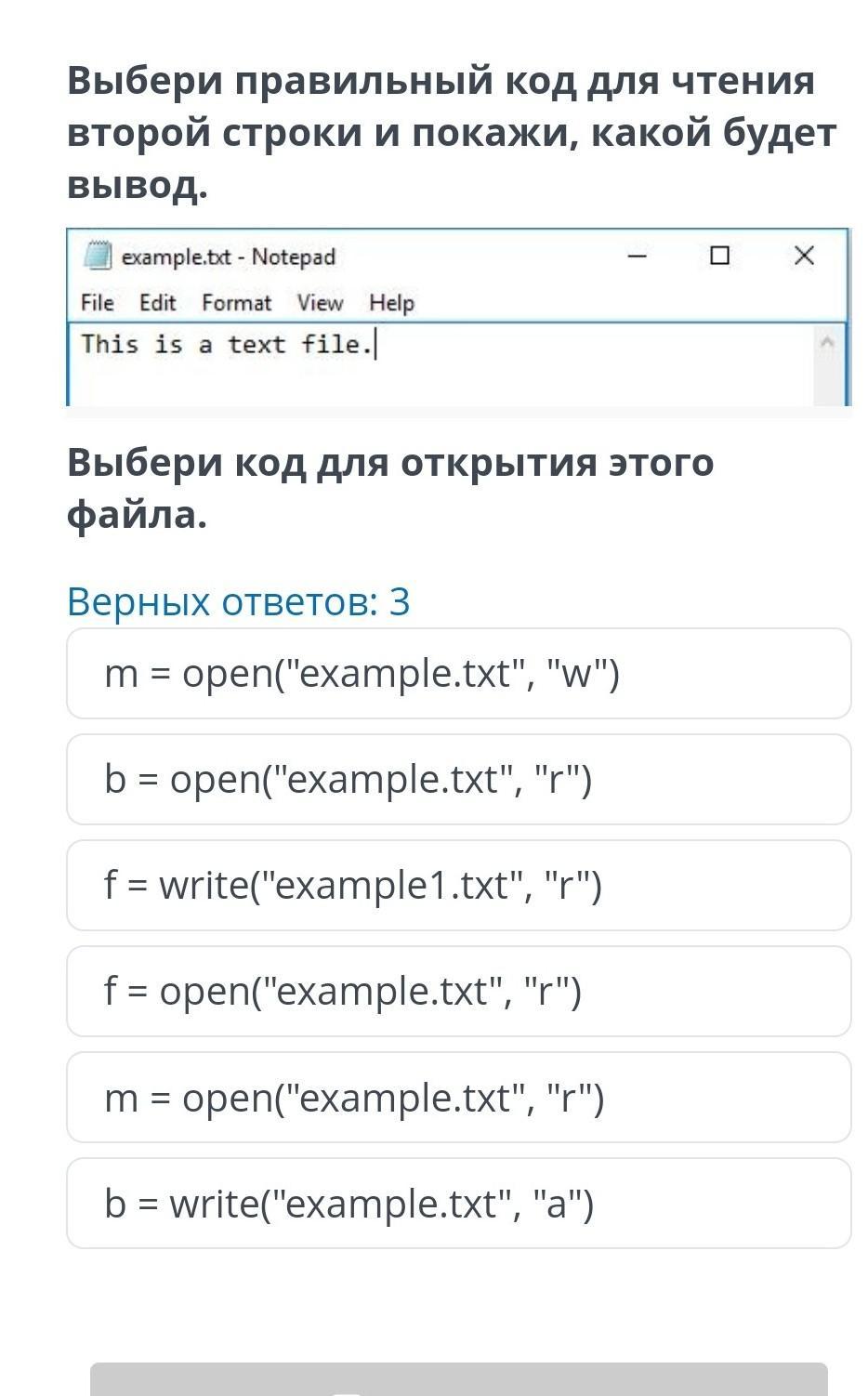Open the File menu

98,303
